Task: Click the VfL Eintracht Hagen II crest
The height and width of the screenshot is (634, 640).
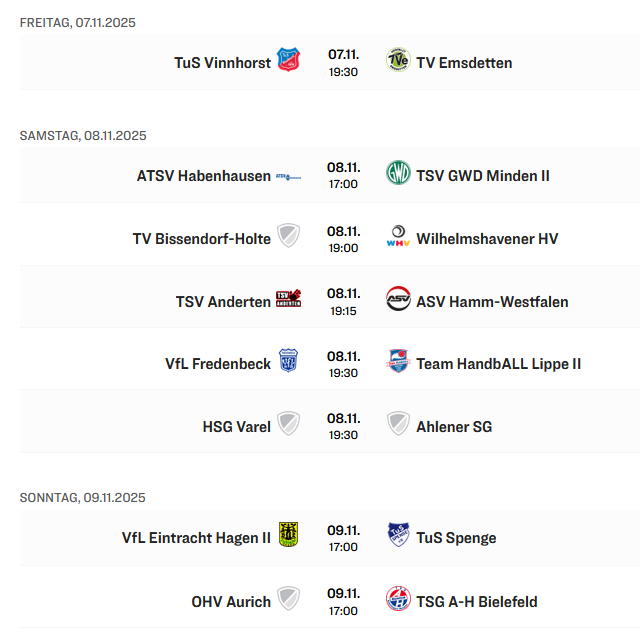Action: [x=288, y=536]
